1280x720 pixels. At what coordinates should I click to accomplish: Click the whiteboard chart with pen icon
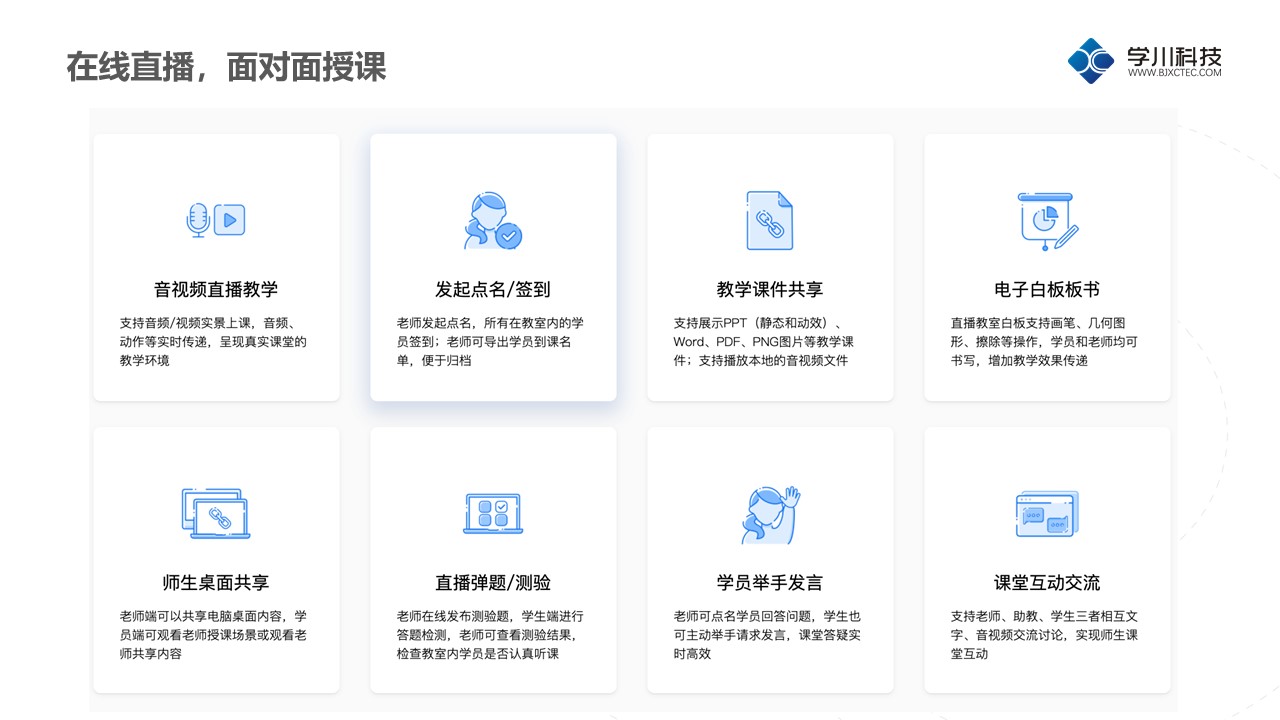click(1047, 220)
